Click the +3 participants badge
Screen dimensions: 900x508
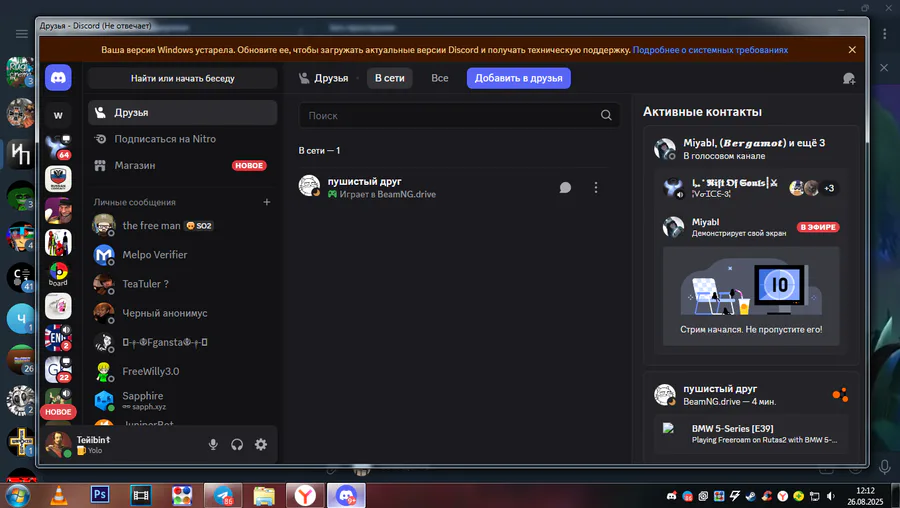coord(829,188)
